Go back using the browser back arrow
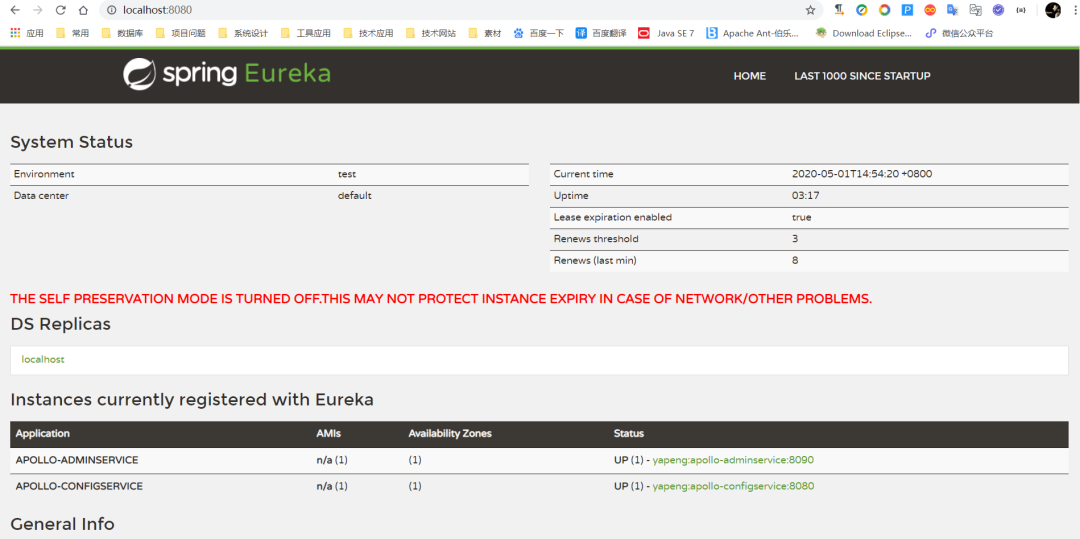This screenshot has height=539, width=1080. click(15, 10)
